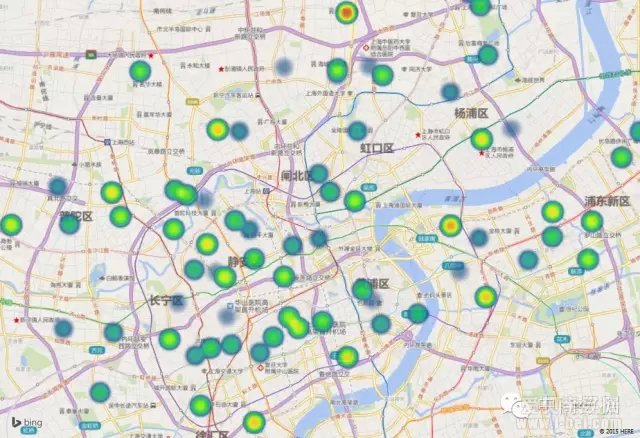This screenshot has width=640, height=438.
Task: Click the 闸北区 district label
Action: [297, 176]
